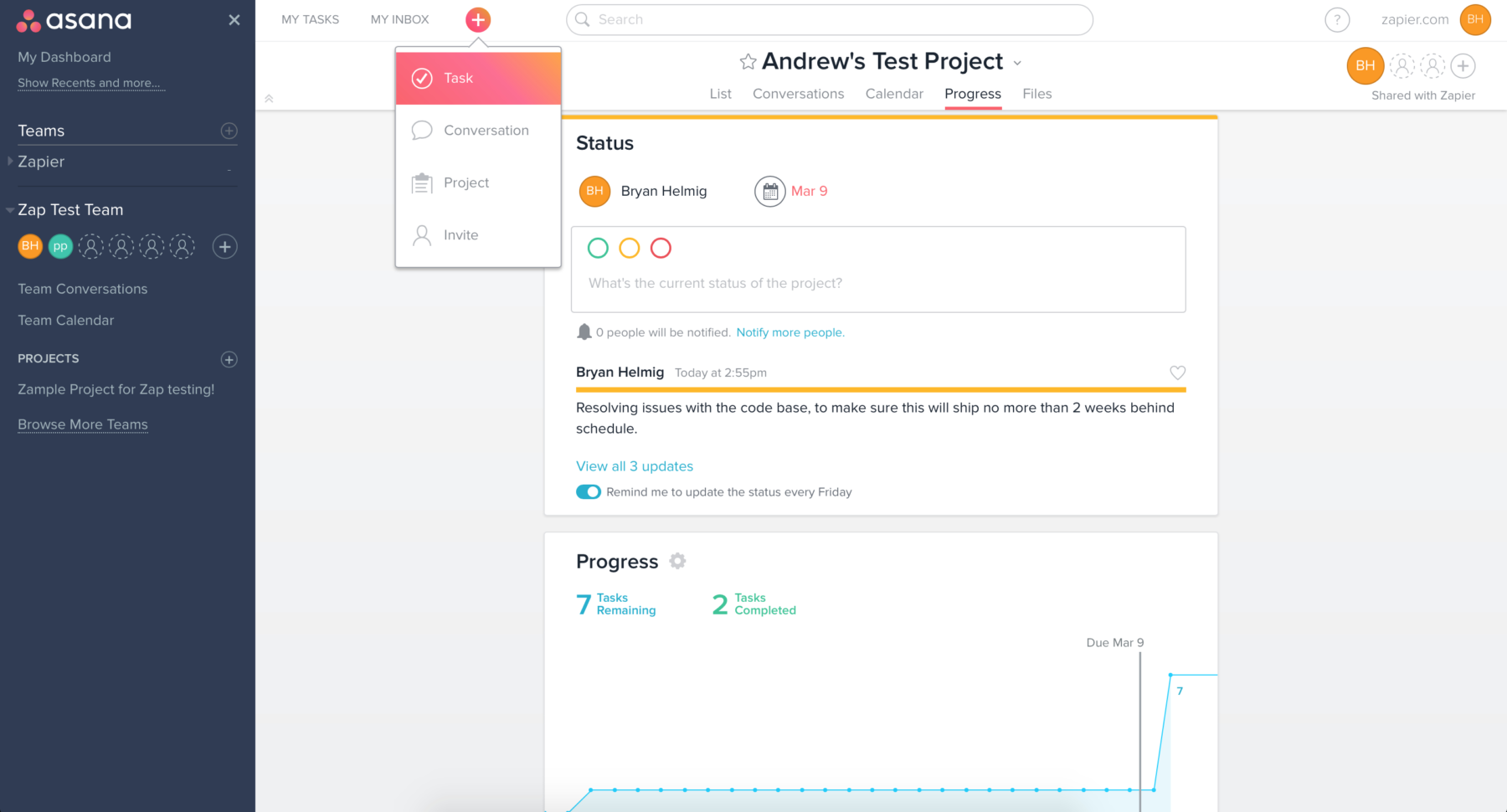Viewport: 1507px width, 812px height.
Task: Click the red plus quick-add button
Action: [478, 19]
